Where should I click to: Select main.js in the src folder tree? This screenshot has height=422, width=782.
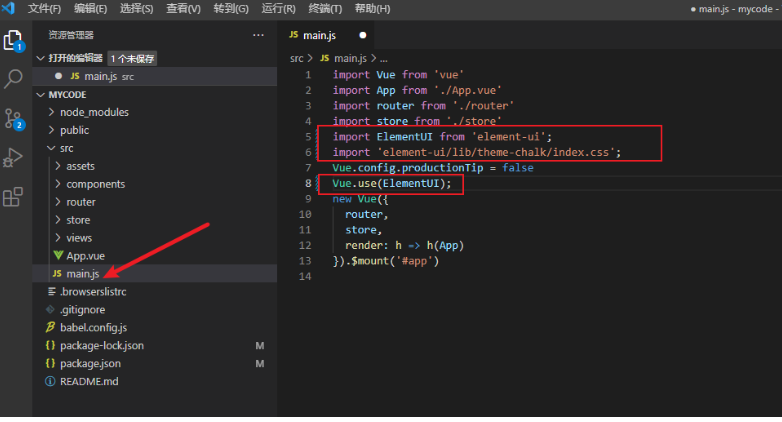click(x=155, y=273)
